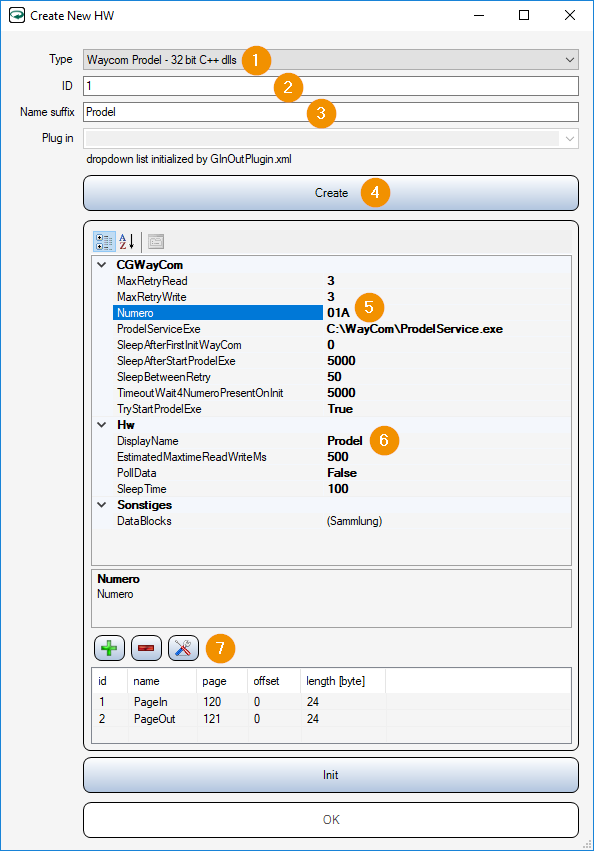Click the red minus remove datablock button
This screenshot has height=851, width=594.
(x=147, y=648)
